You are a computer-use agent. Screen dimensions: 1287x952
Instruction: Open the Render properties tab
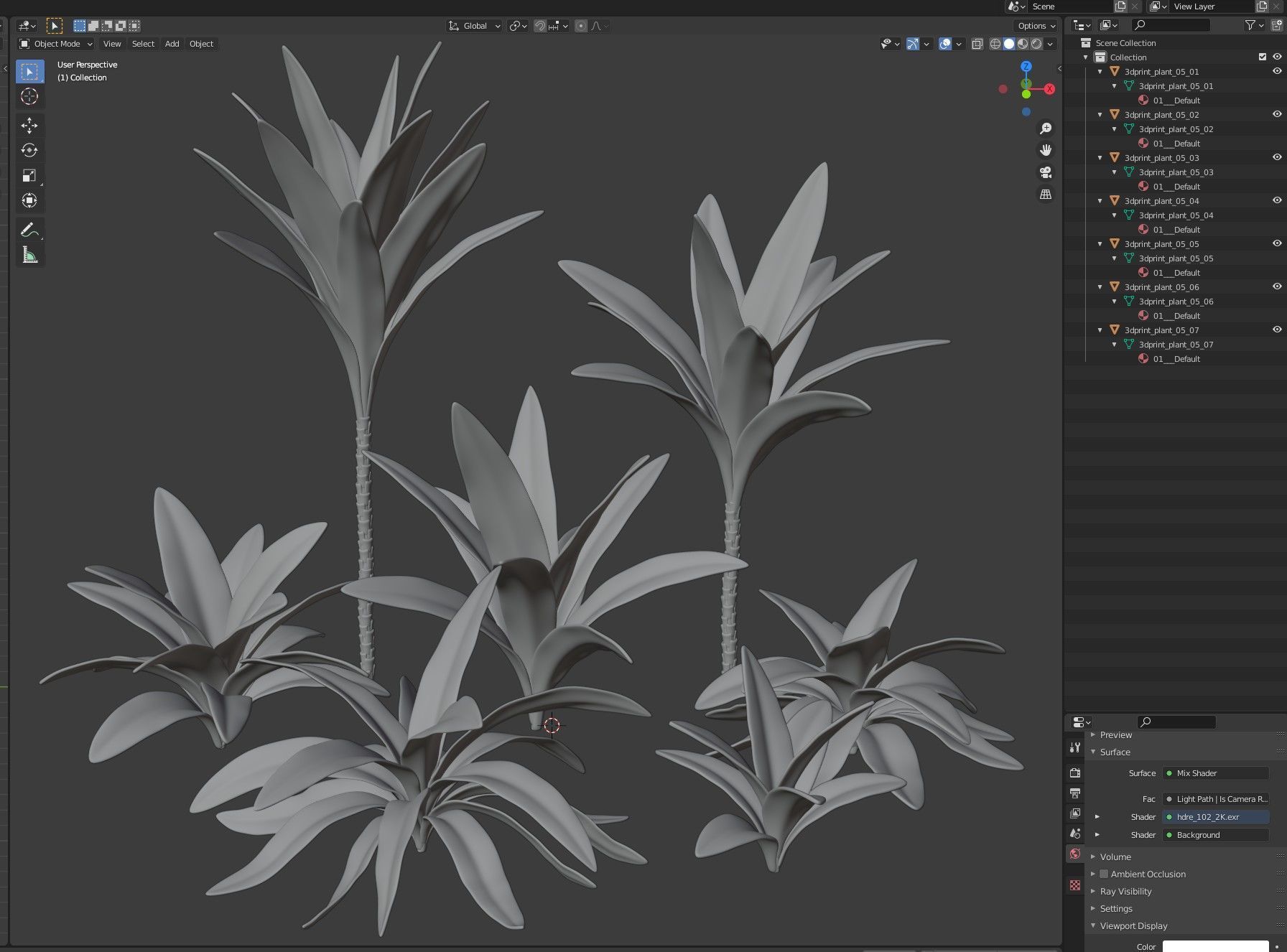coord(1075,773)
